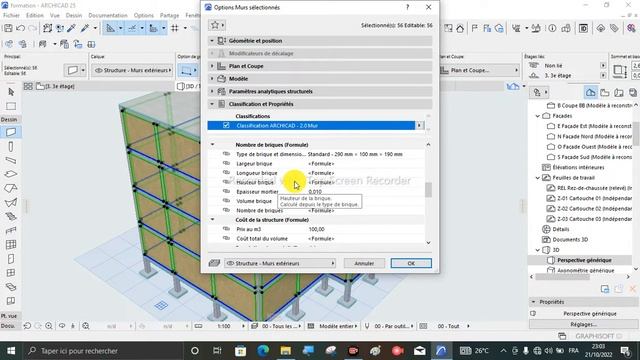Toggle the Classification ARCHICAD 2.0 Mur checkbox
Viewport: 640px width, 360px height.
tap(226, 125)
